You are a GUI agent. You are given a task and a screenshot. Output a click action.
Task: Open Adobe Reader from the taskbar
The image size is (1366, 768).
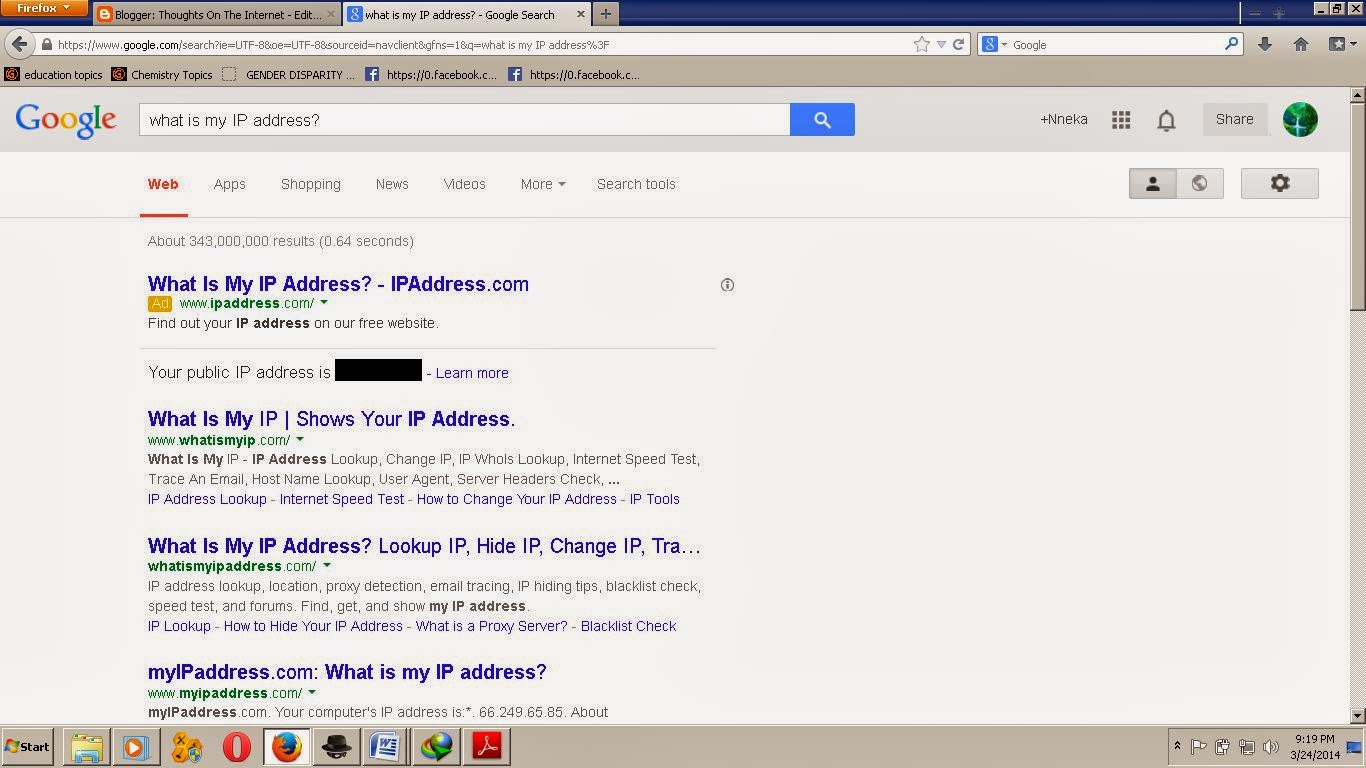[x=487, y=747]
